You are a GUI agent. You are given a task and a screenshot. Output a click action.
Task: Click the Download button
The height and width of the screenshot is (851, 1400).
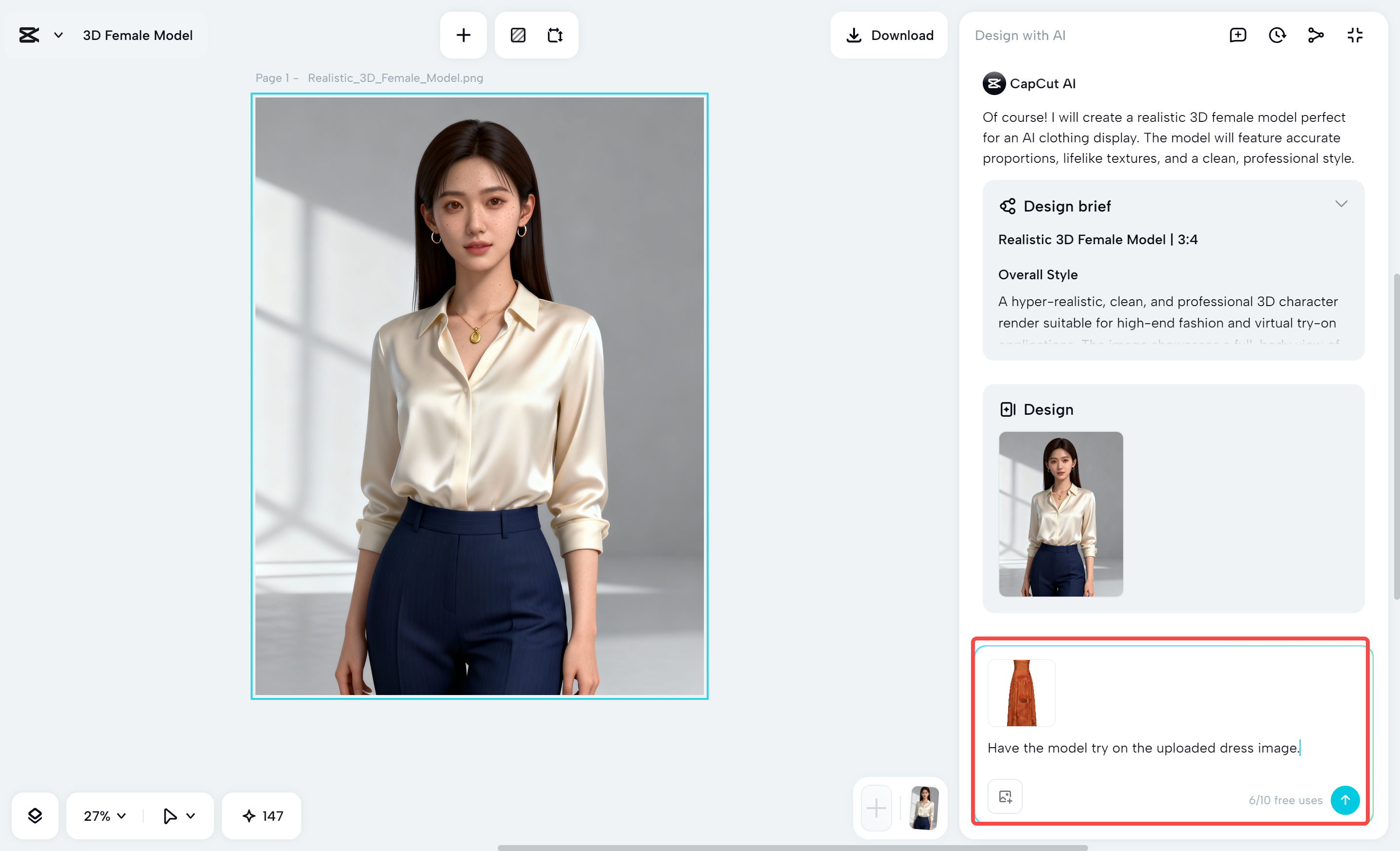point(889,35)
